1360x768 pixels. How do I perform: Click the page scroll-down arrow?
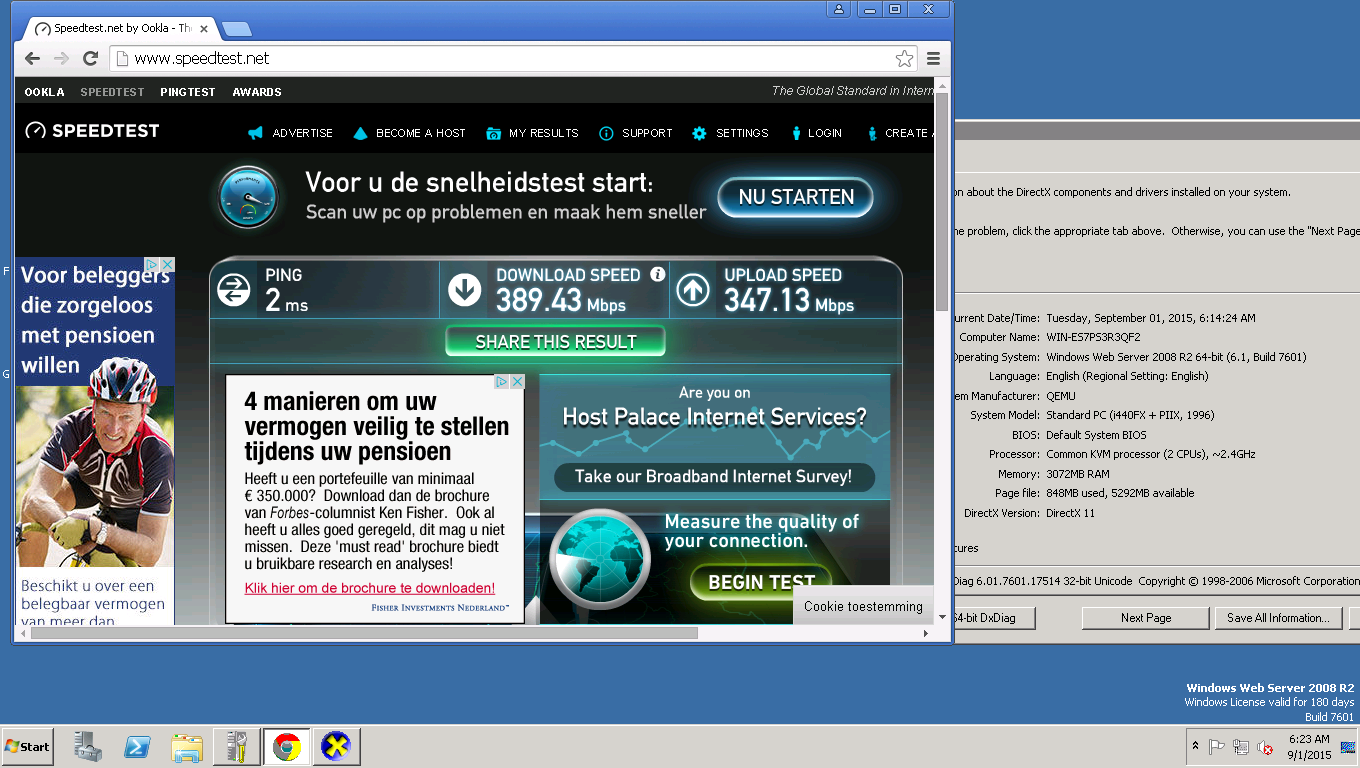click(x=942, y=617)
